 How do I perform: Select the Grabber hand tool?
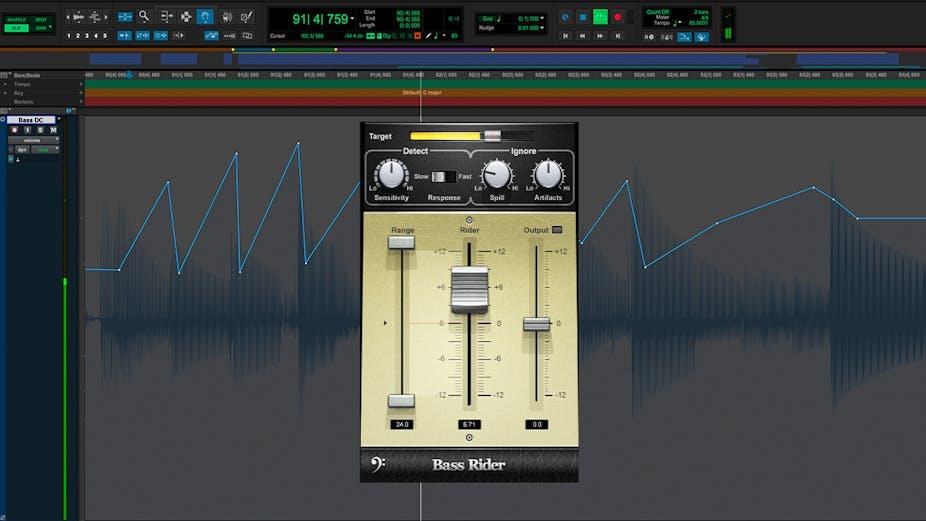click(205, 16)
